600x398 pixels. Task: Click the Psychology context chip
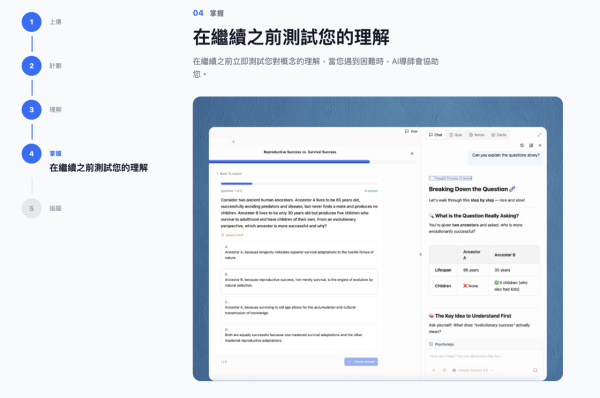click(442, 344)
